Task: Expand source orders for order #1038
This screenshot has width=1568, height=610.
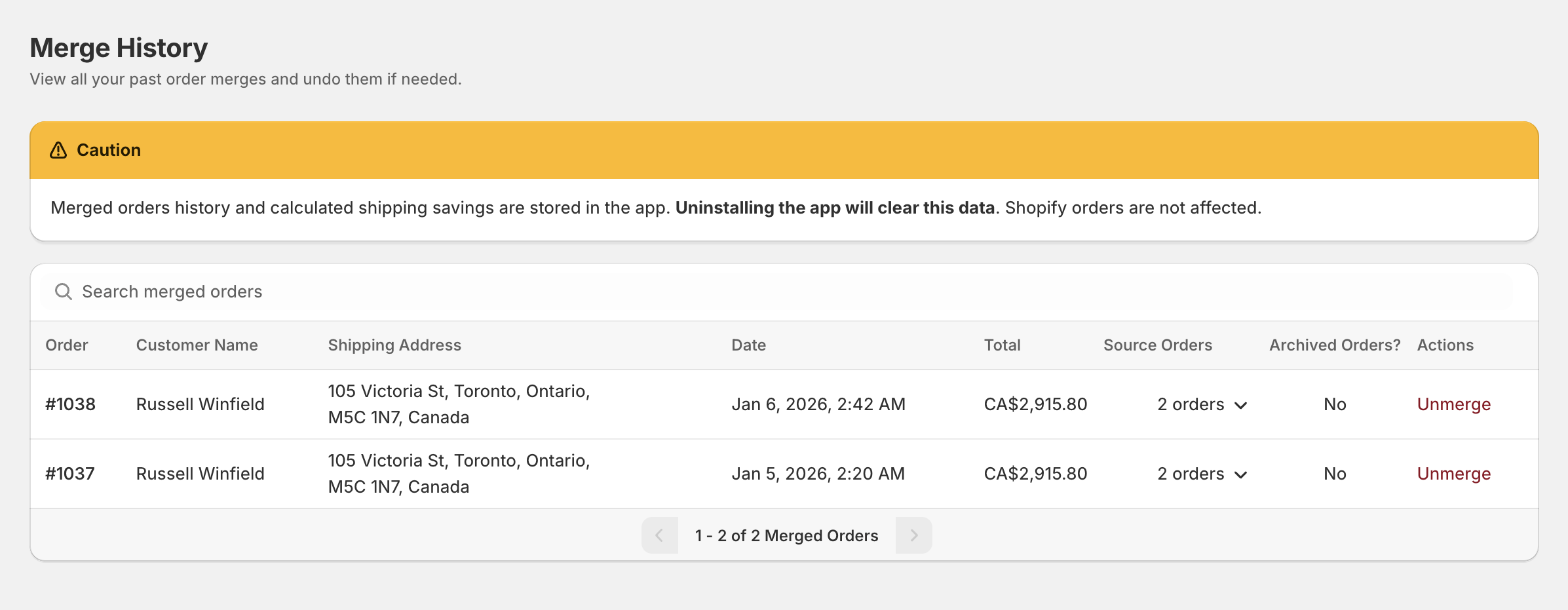Action: click(1202, 404)
